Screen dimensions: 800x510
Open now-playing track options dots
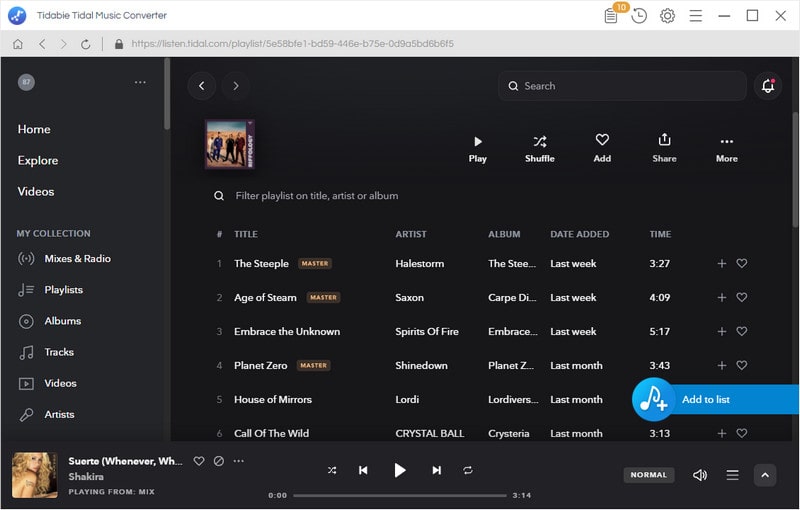click(238, 461)
